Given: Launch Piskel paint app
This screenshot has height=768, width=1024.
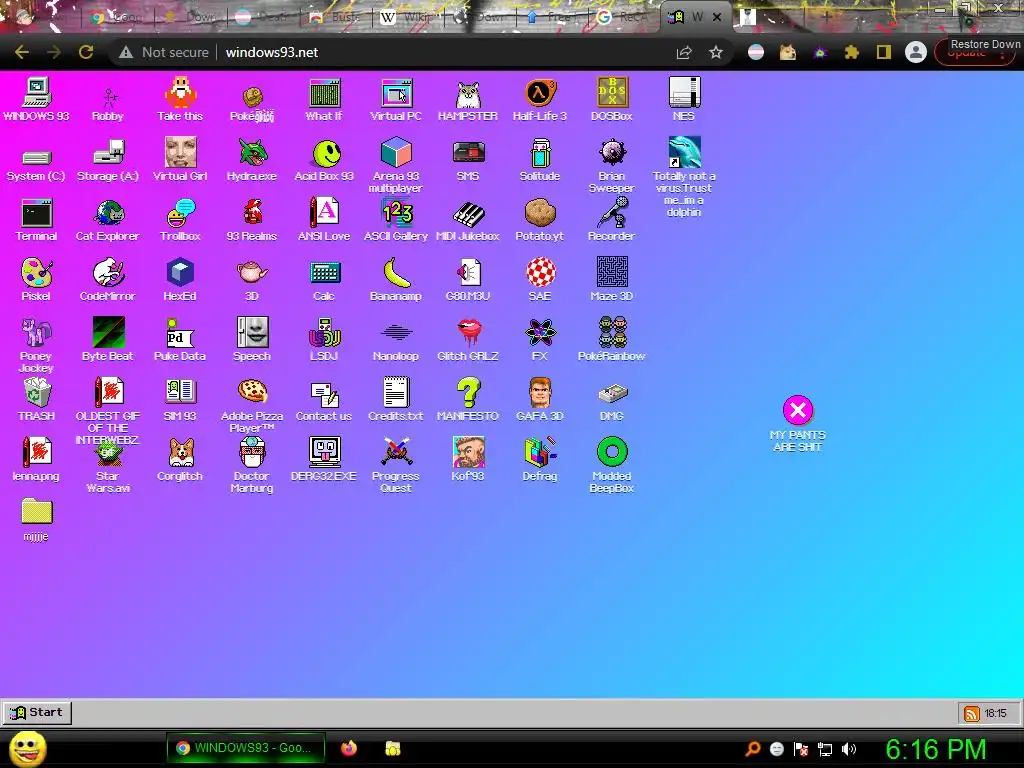Looking at the screenshot, I should tap(36, 273).
